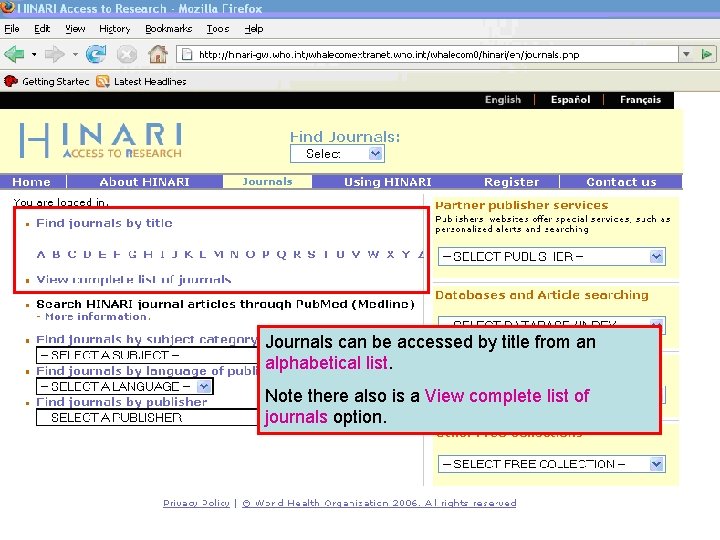Click the HINARI Access to Research logo
The height and width of the screenshot is (540, 720).
[101, 141]
